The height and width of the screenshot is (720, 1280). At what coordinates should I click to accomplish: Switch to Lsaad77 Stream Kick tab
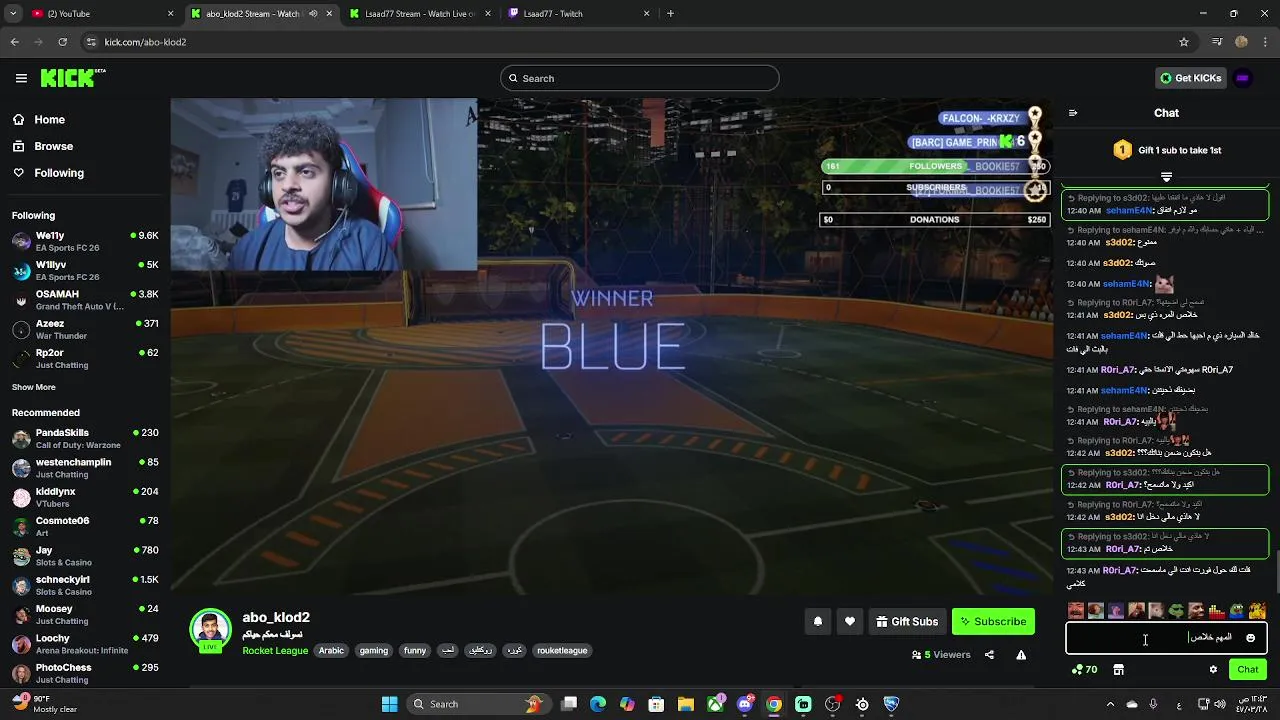click(420, 14)
